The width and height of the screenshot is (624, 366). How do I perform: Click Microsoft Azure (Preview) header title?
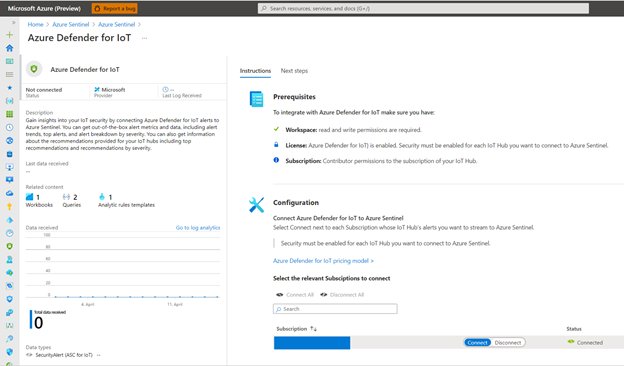click(44, 8)
